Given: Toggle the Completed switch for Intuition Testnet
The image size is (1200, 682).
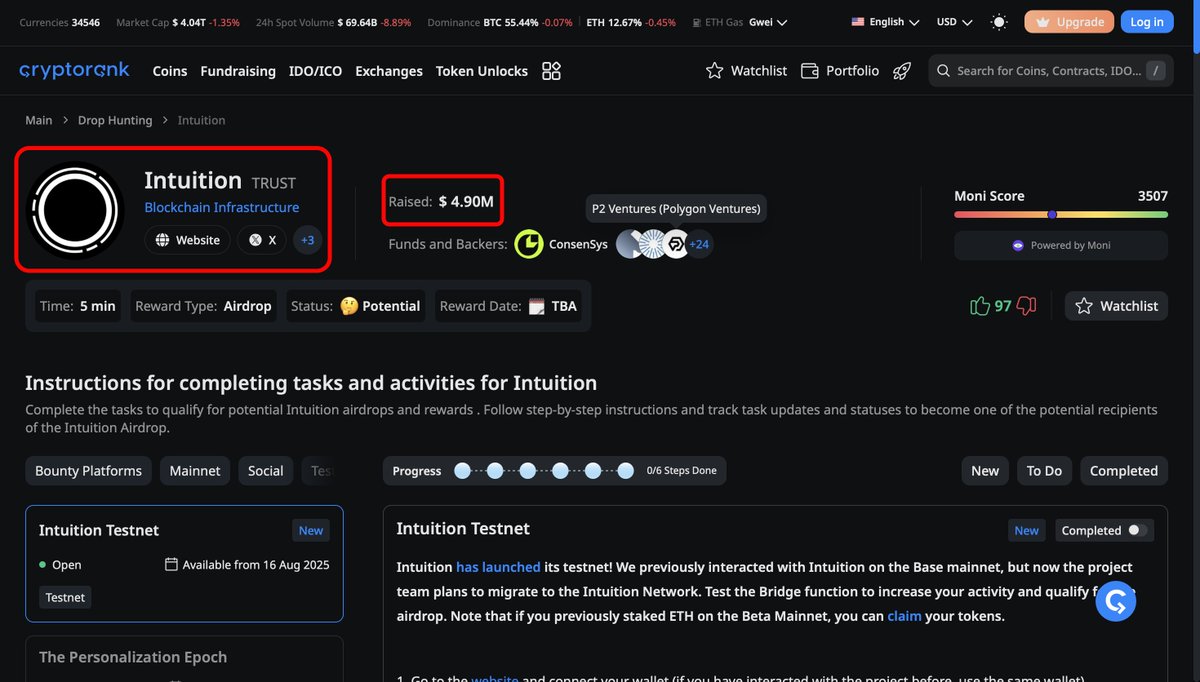Looking at the screenshot, I should [1138, 530].
